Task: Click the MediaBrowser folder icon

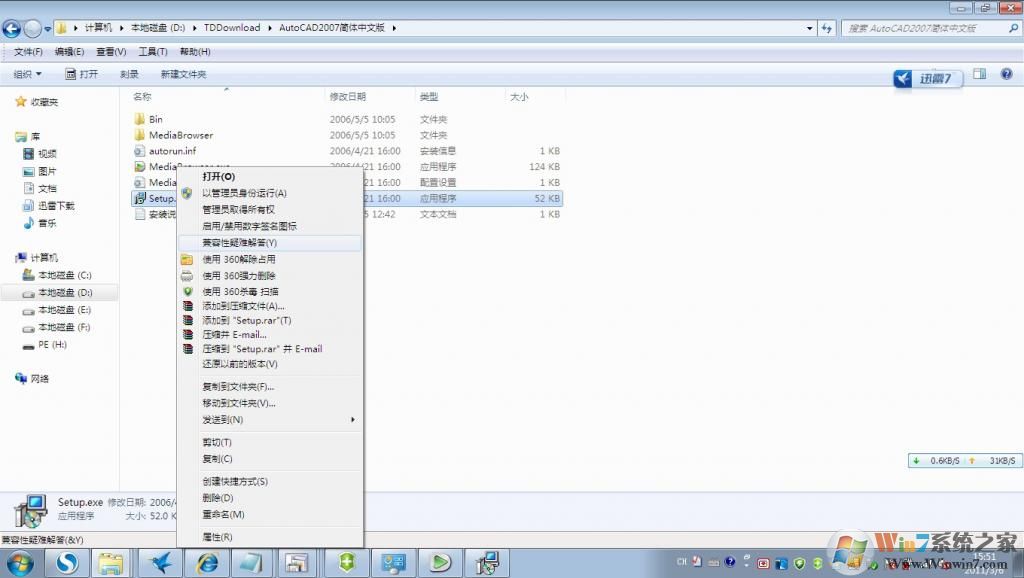Action: 139,135
